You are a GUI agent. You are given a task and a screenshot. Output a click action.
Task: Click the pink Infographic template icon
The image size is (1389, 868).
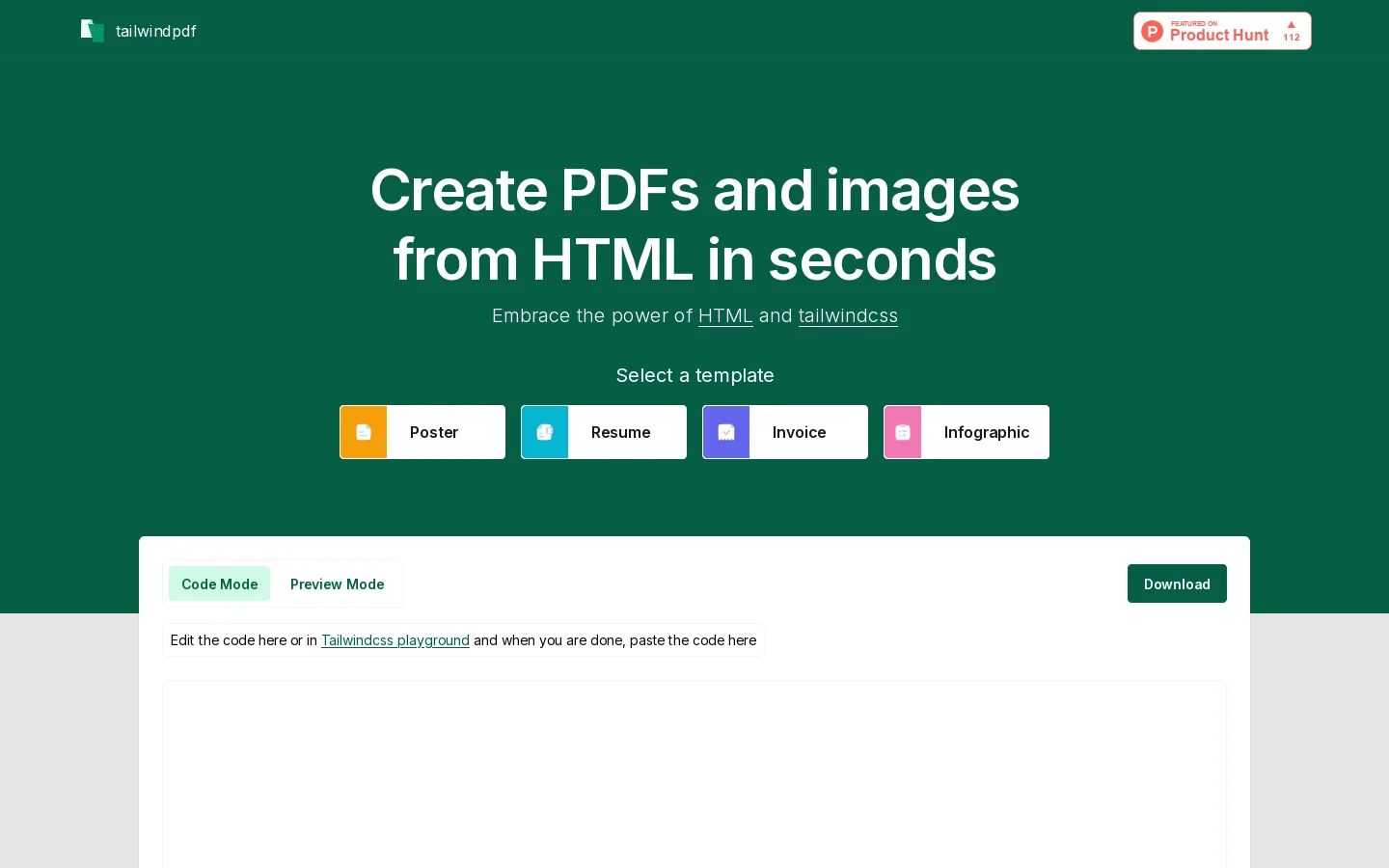point(903,432)
